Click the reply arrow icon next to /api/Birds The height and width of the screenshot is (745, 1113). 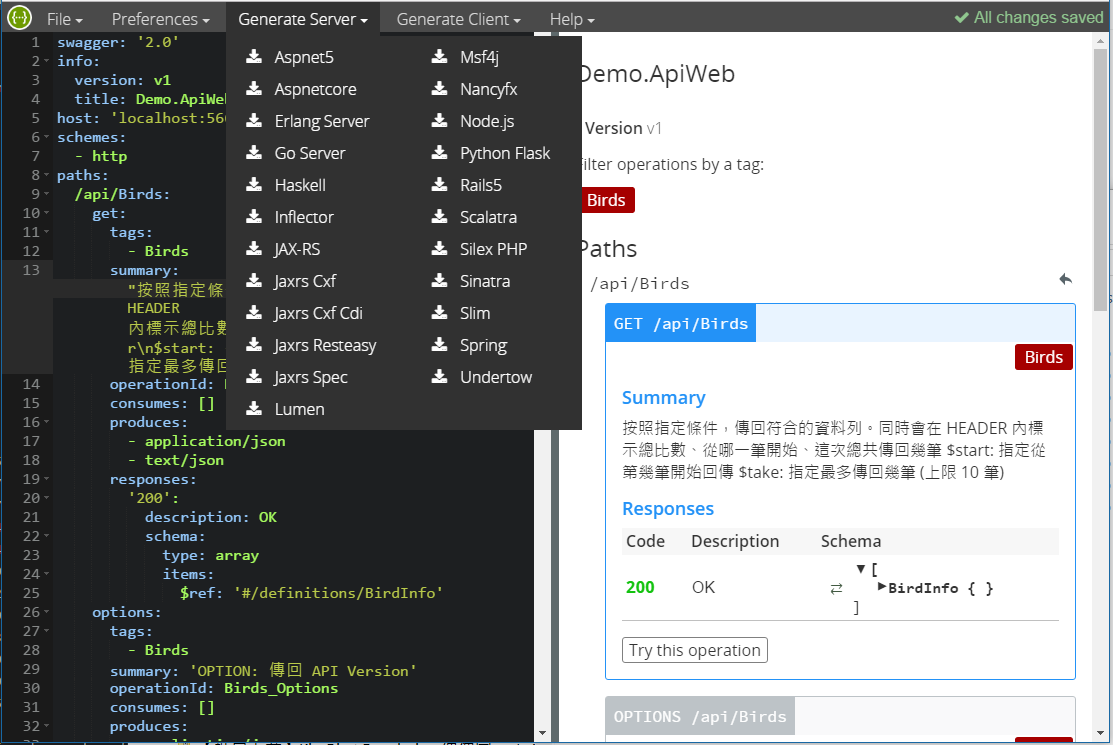(x=1065, y=280)
